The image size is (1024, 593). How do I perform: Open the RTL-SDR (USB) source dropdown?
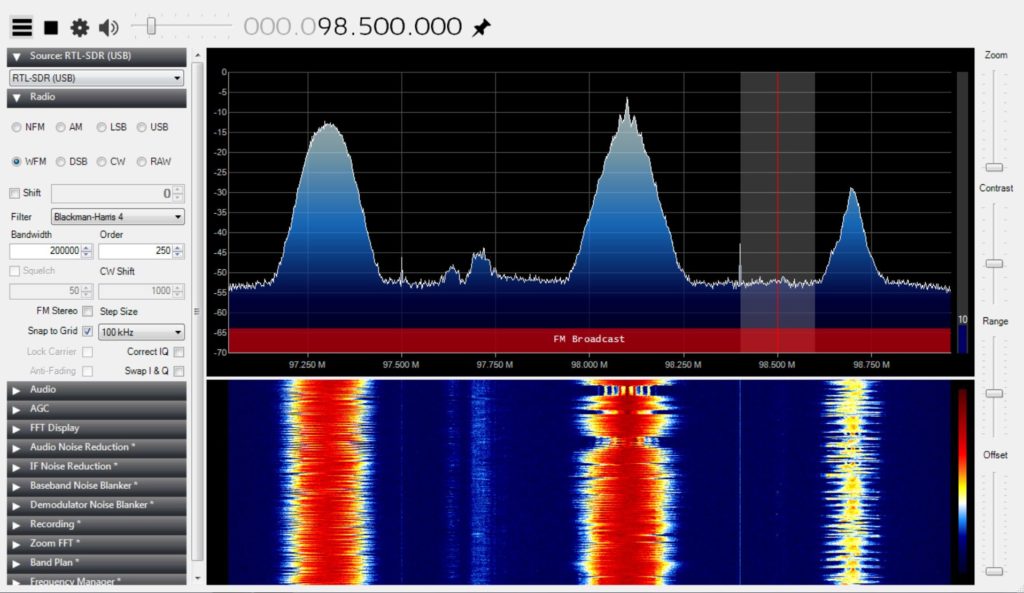[x=96, y=78]
